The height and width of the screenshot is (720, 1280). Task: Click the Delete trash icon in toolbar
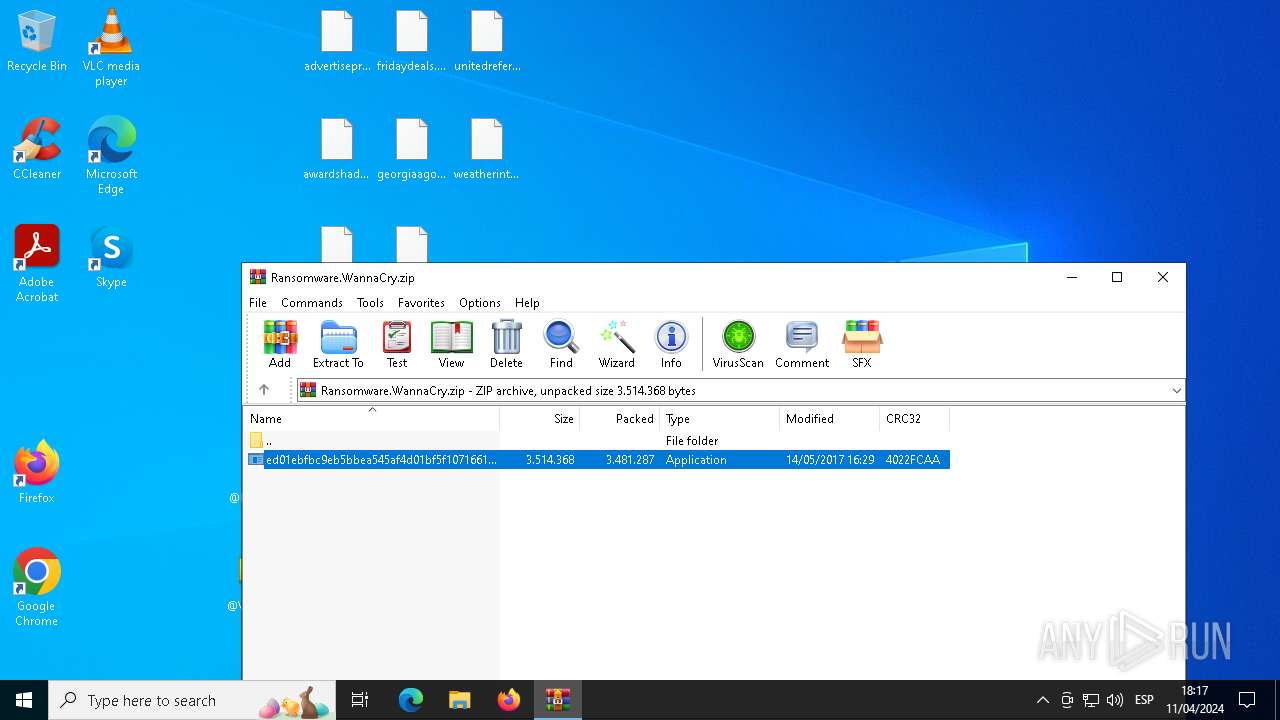(x=506, y=344)
